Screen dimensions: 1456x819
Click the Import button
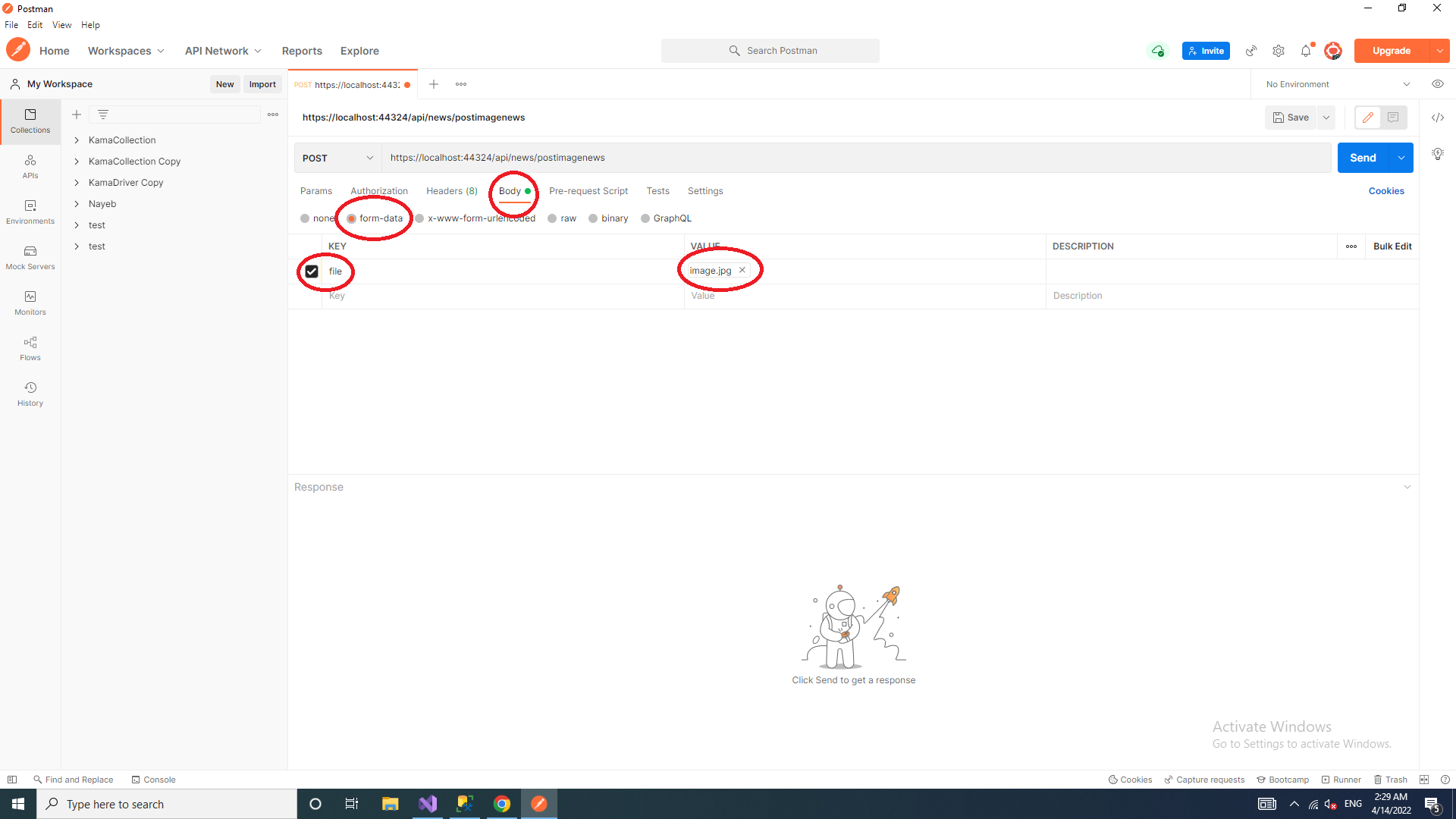point(262,84)
